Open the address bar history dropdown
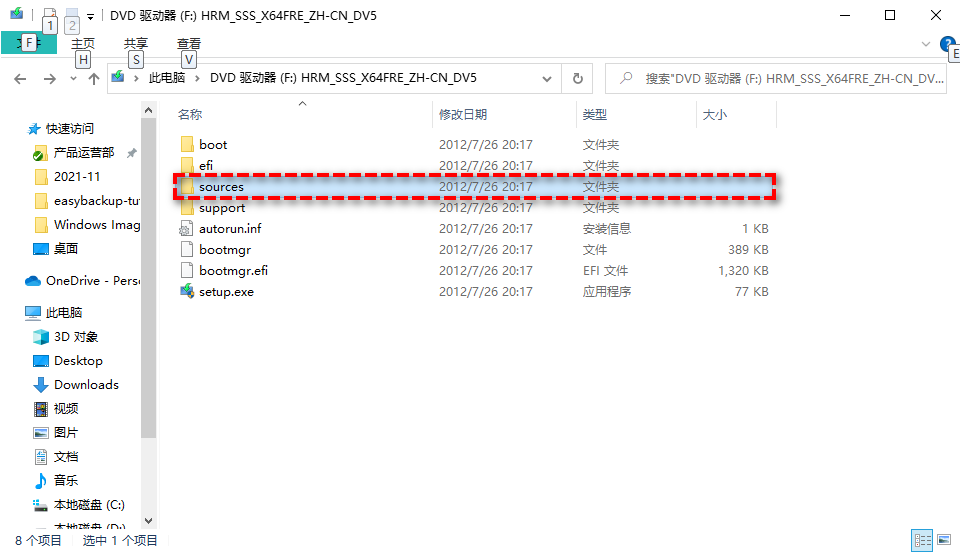The image size is (960, 553). (x=546, y=78)
